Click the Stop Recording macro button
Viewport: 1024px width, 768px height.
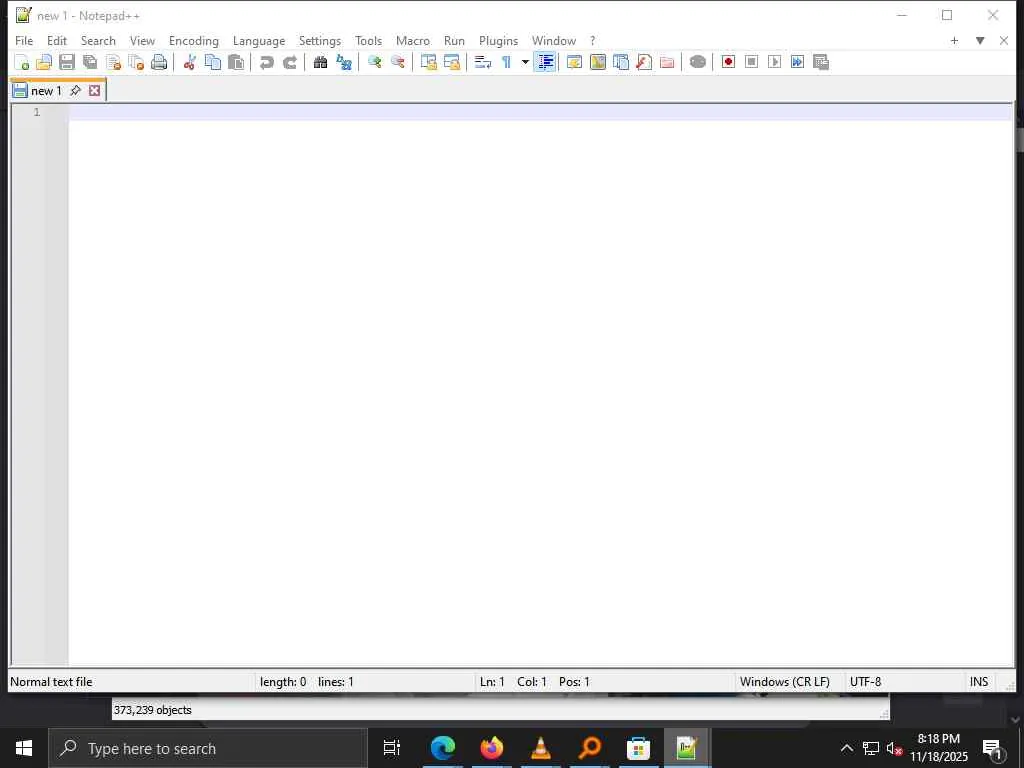[752, 62]
